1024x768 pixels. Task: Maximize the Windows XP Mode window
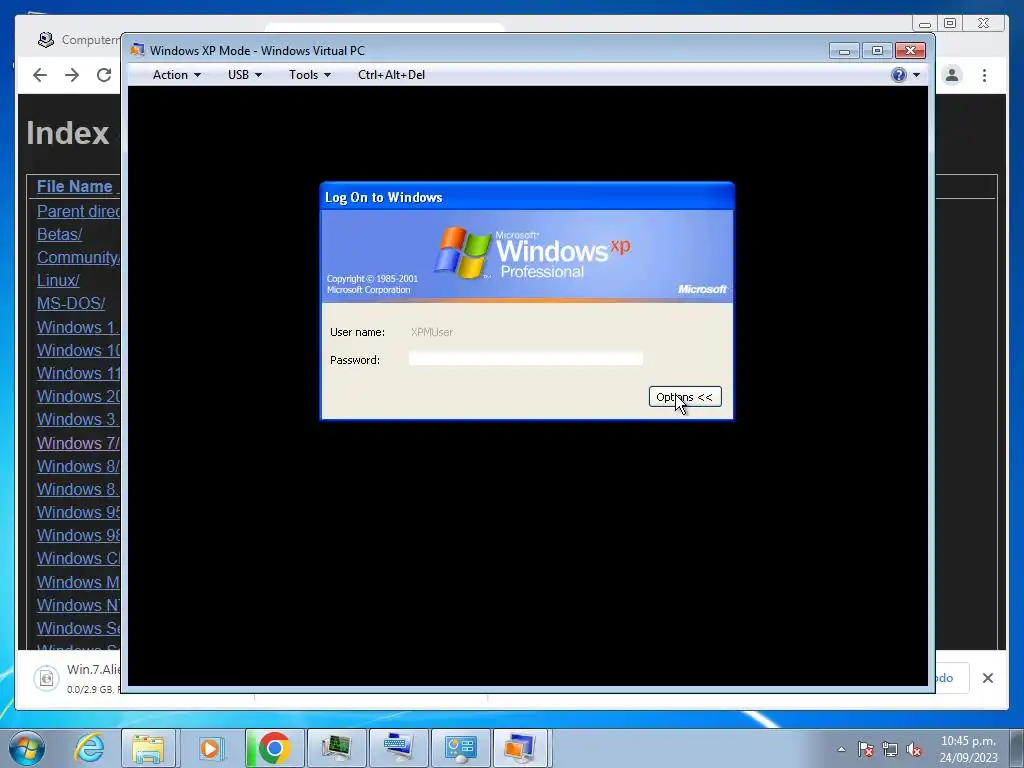point(877,51)
